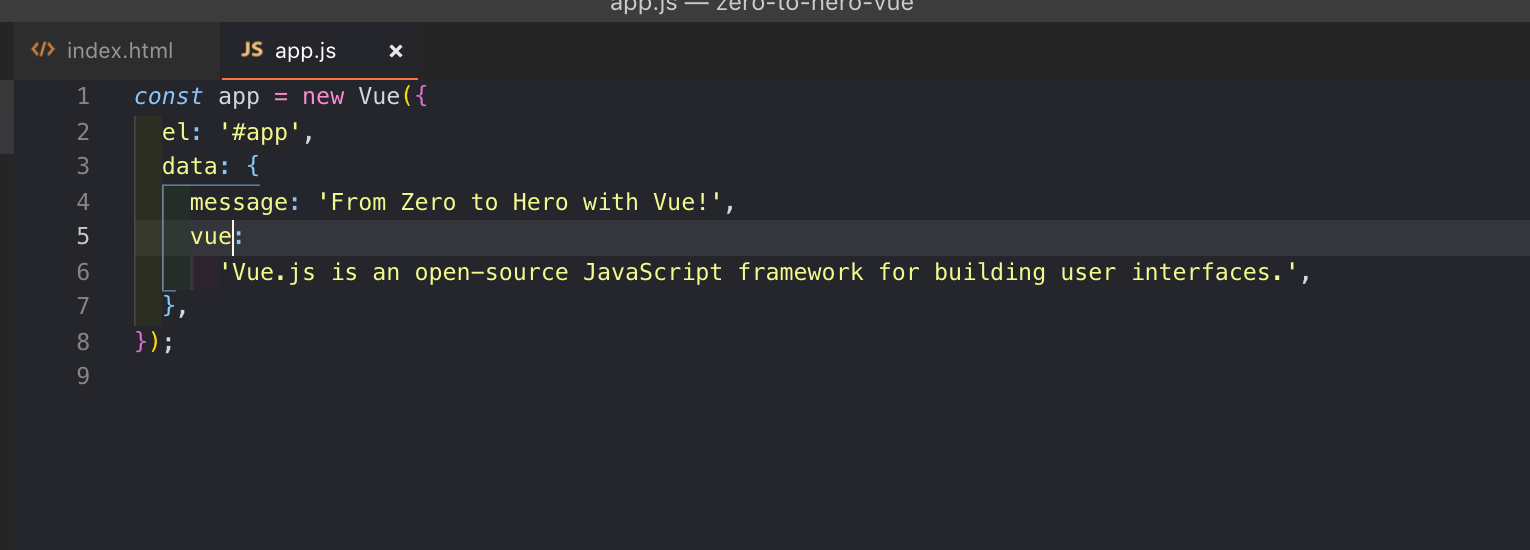Click the JS file icon on app.js tab
This screenshot has height=550, width=1530.
click(x=253, y=50)
